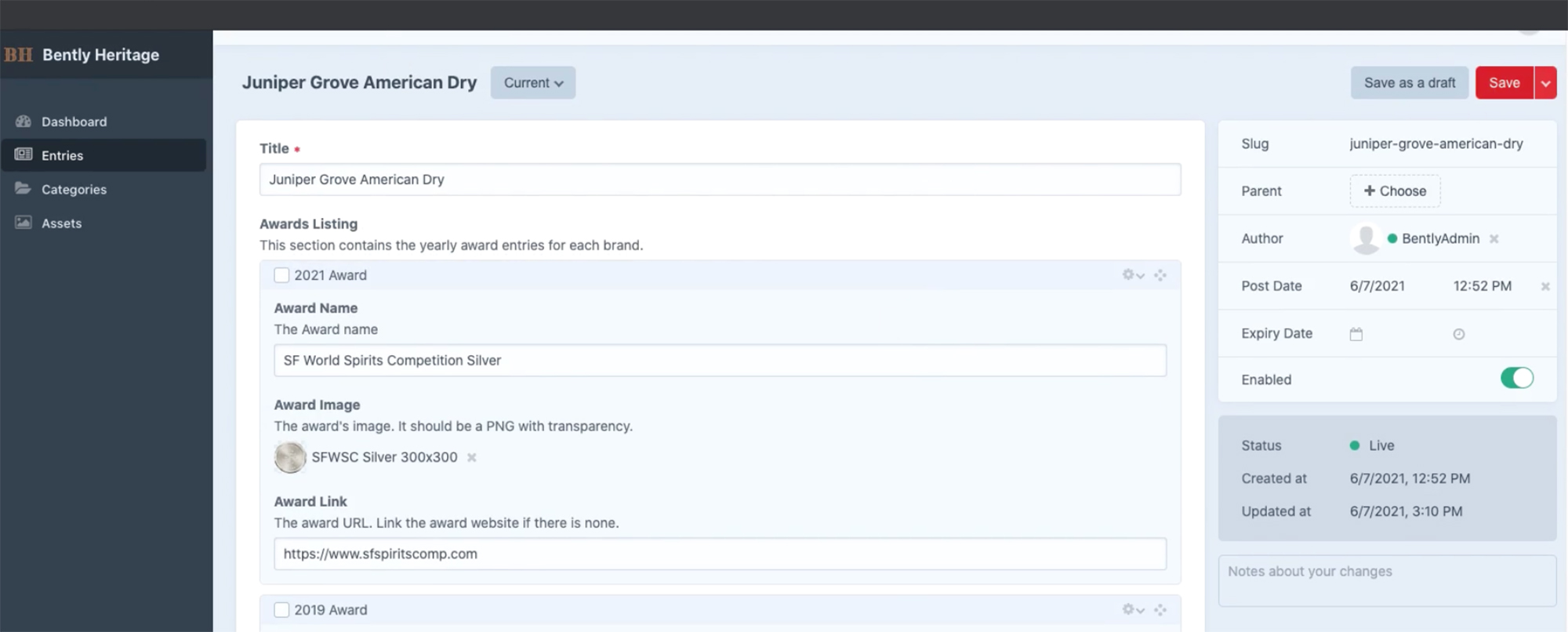Image resolution: width=1568 pixels, height=632 pixels.
Task: Go to Categories in the sidebar
Action: [x=74, y=190]
